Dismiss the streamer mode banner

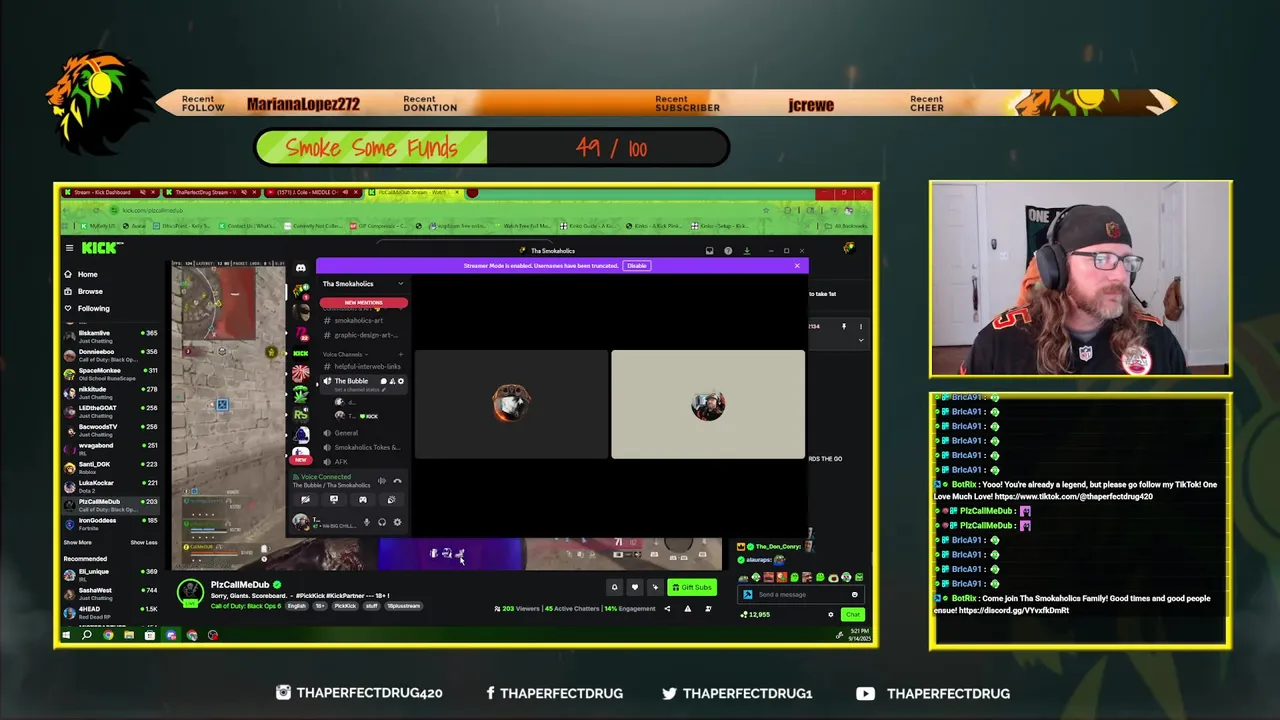click(797, 265)
